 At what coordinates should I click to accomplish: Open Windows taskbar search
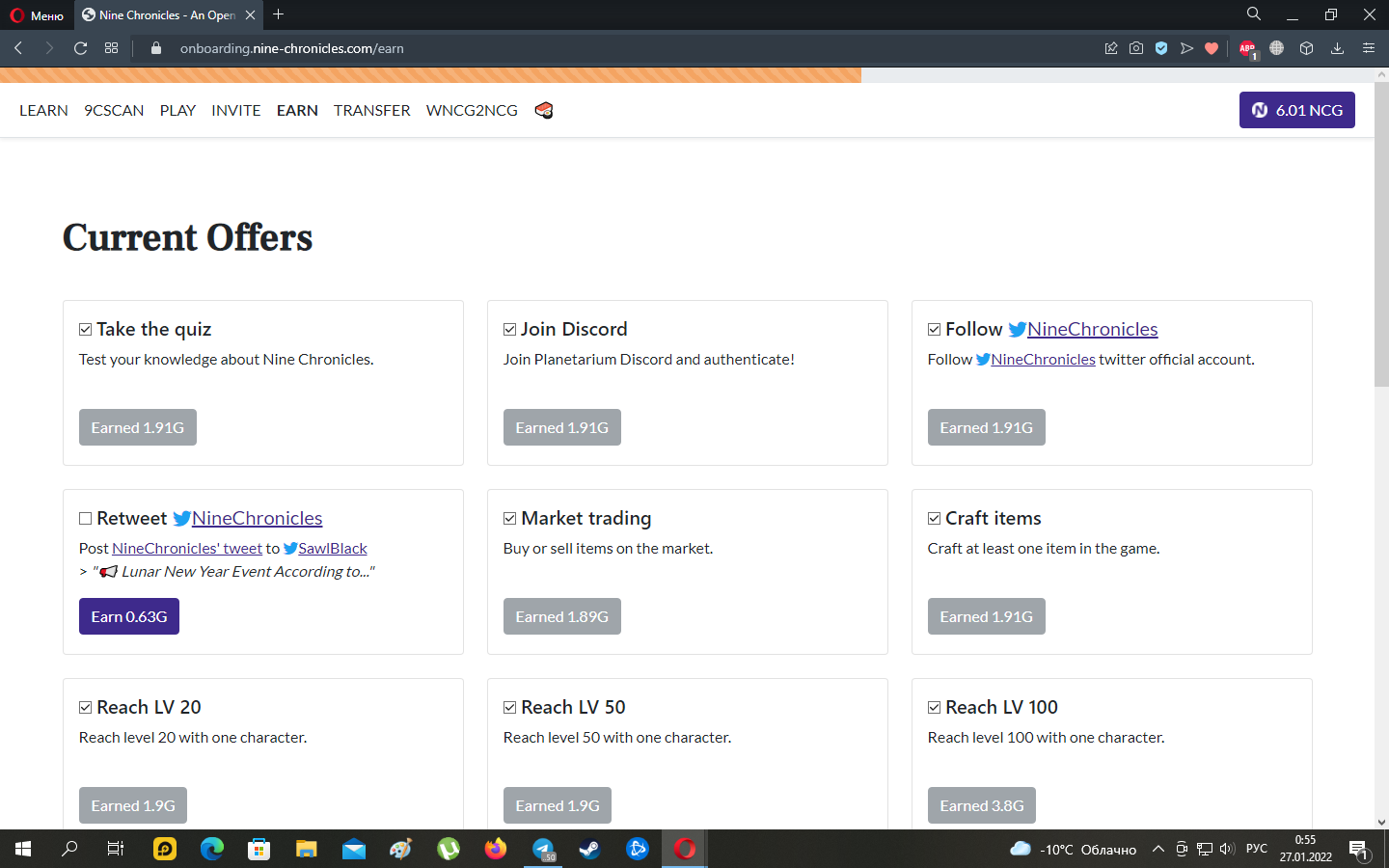click(69, 849)
